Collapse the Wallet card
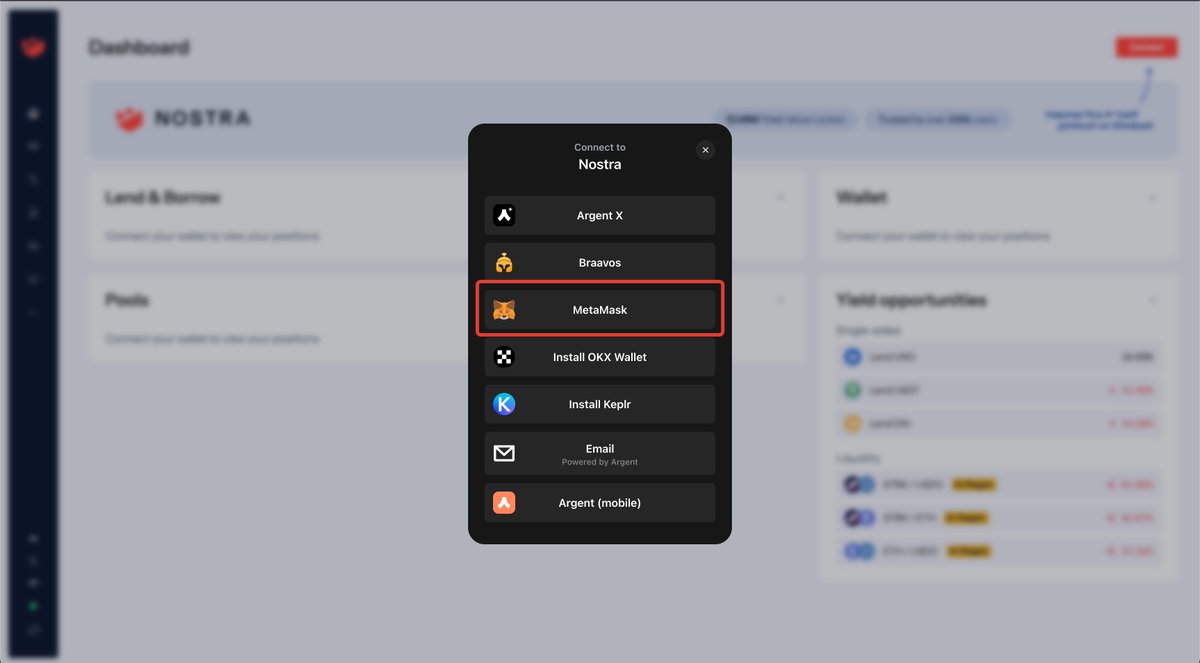 pyautogui.click(x=1152, y=198)
